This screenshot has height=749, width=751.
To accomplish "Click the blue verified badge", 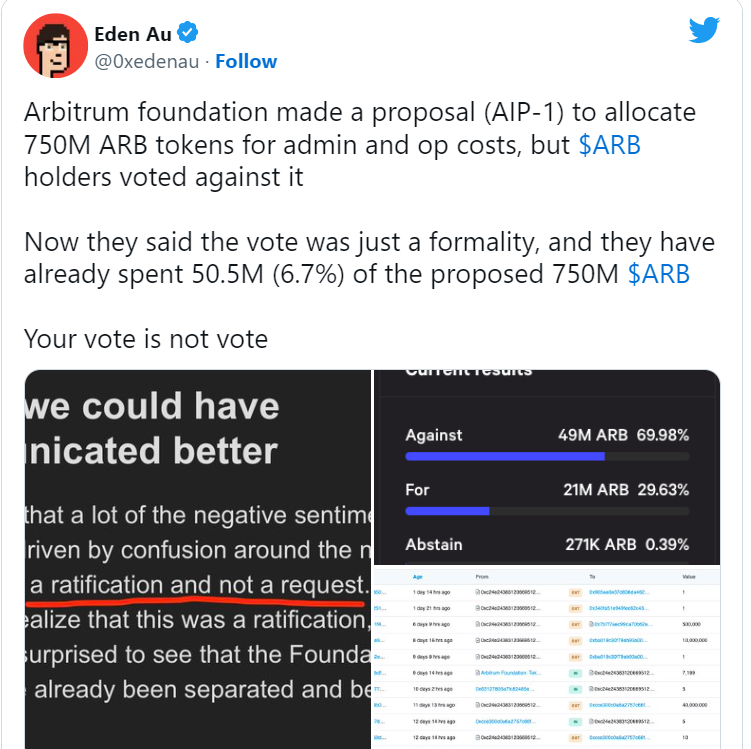I will pos(188,33).
